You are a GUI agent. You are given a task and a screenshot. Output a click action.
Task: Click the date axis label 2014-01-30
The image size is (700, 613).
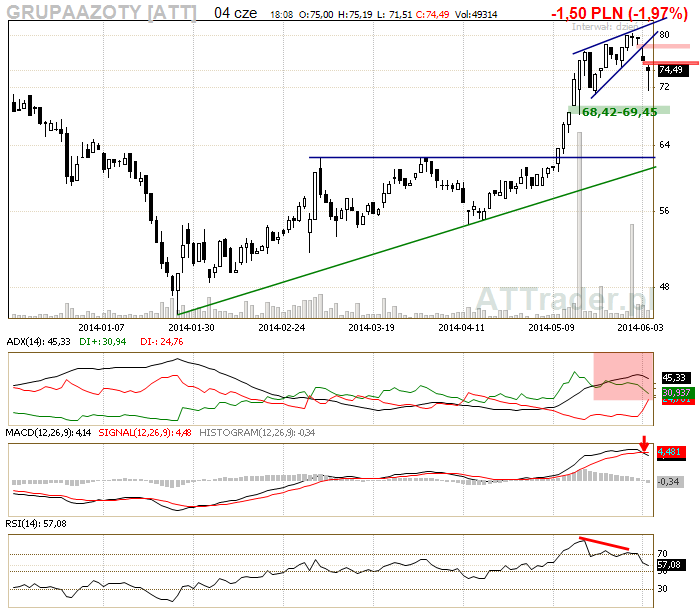point(191,328)
